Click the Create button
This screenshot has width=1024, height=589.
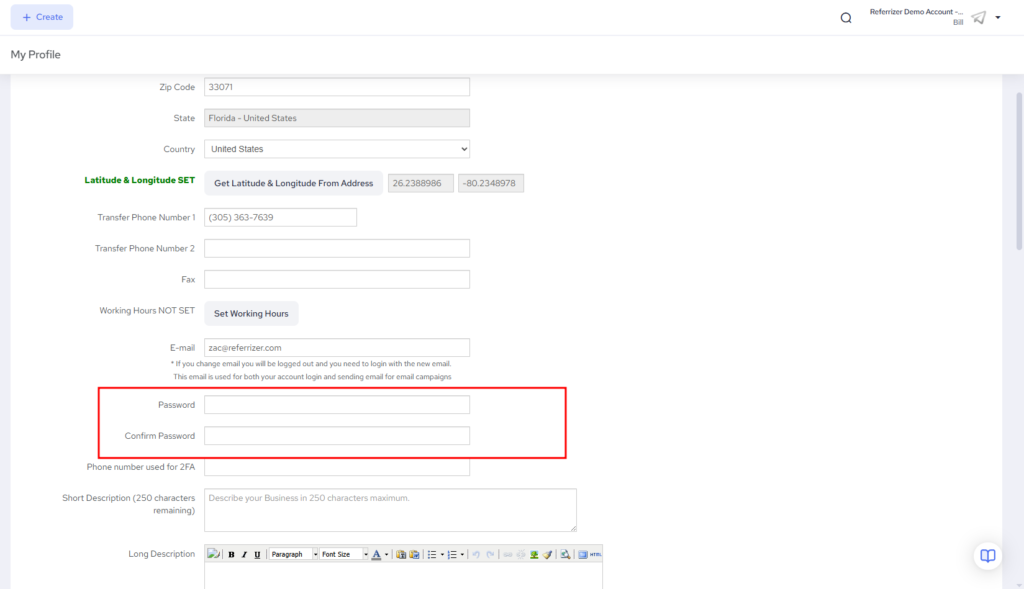pyautogui.click(x=42, y=17)
